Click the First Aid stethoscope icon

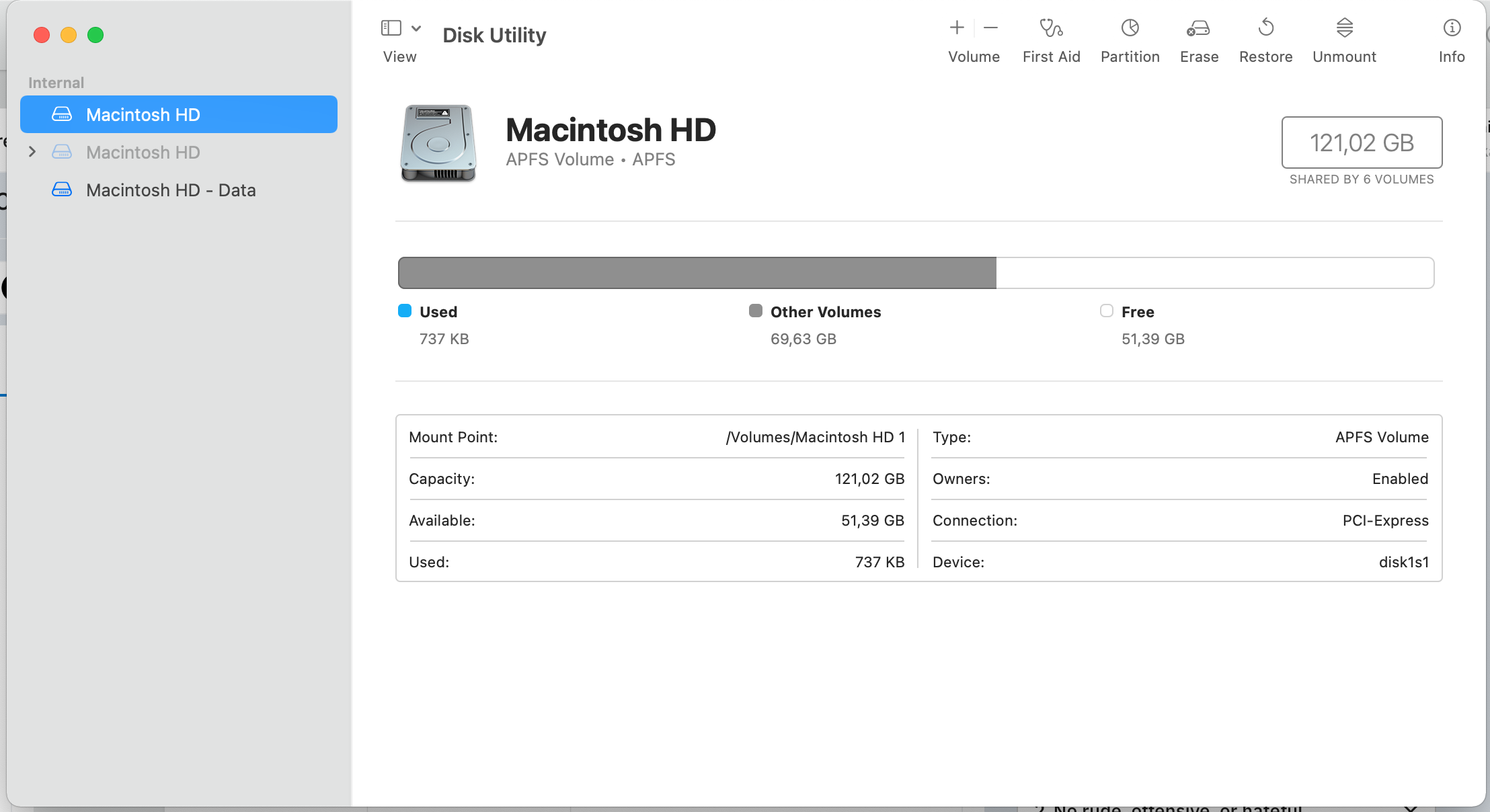[x=1051, y=28]
